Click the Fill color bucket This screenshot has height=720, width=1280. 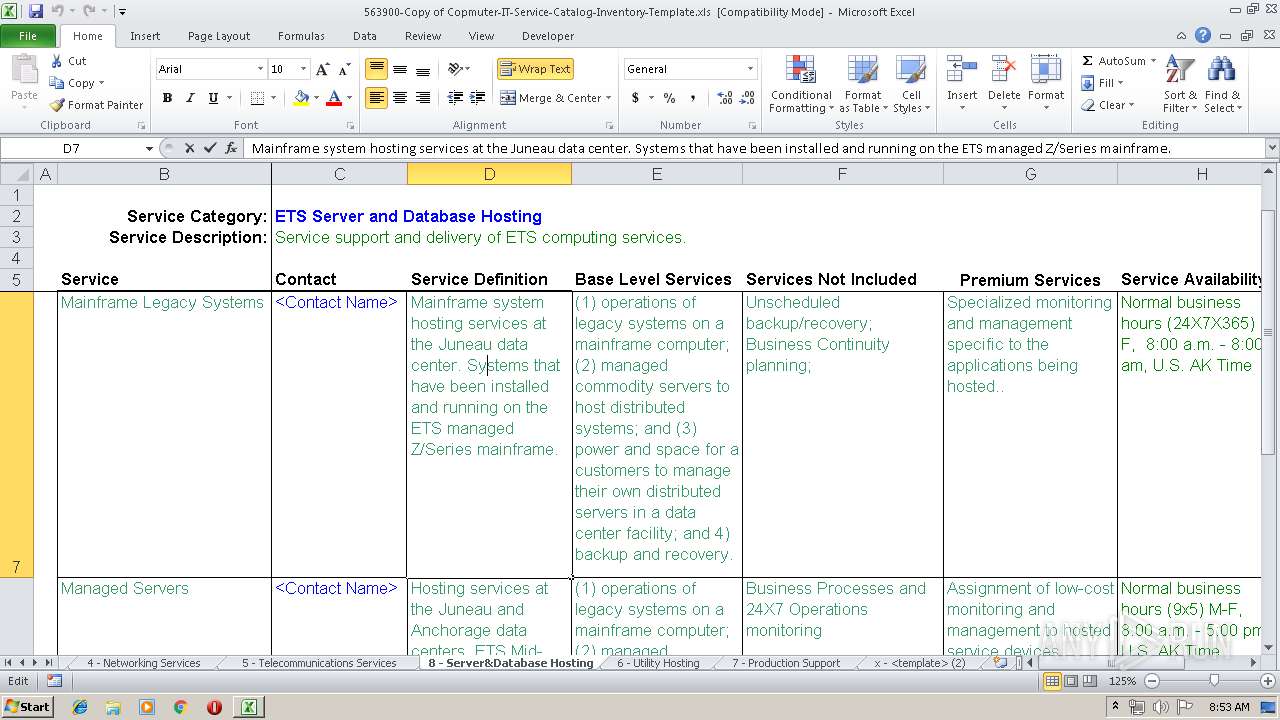(x=301, y=98)
